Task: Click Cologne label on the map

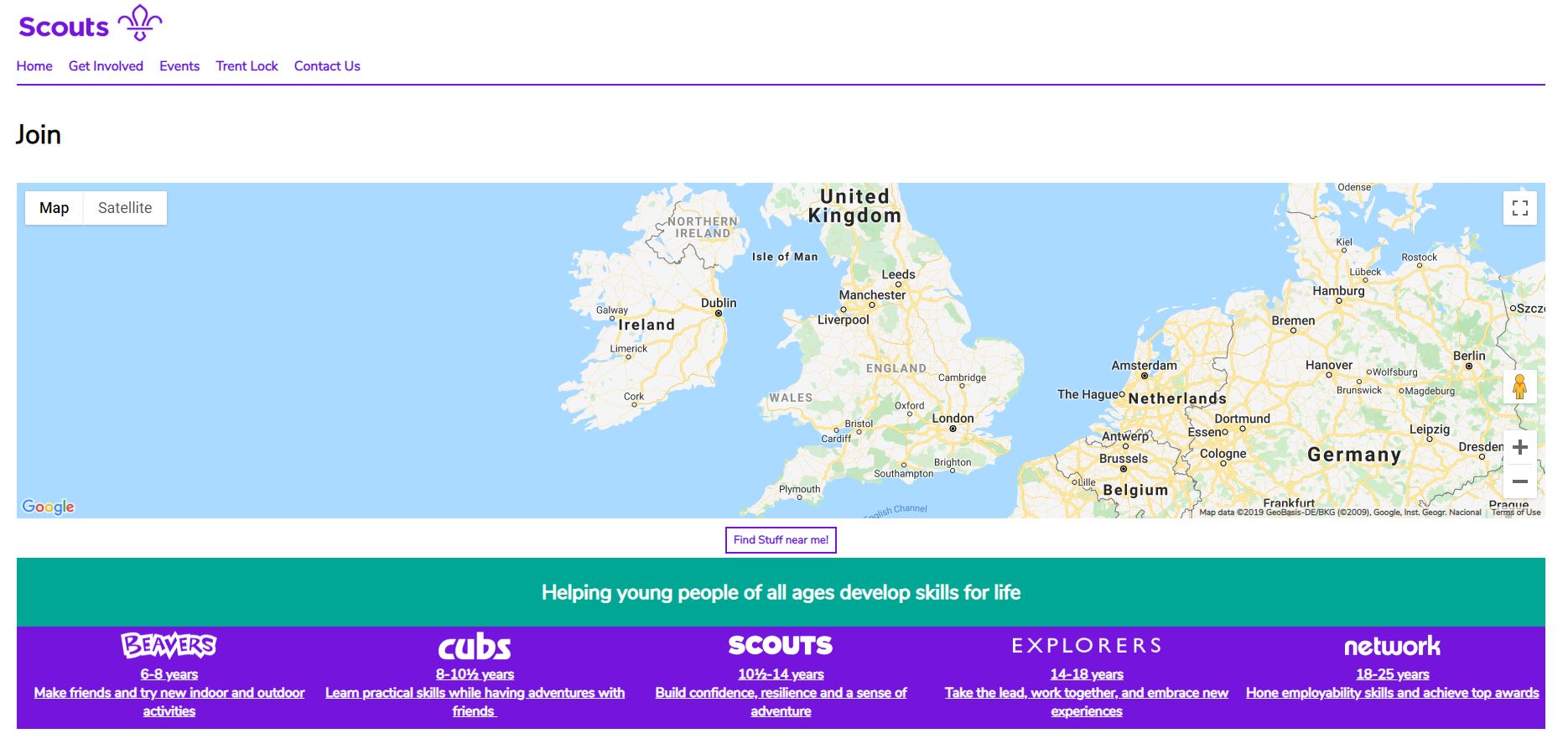Action: click(x=1223, y=454)
